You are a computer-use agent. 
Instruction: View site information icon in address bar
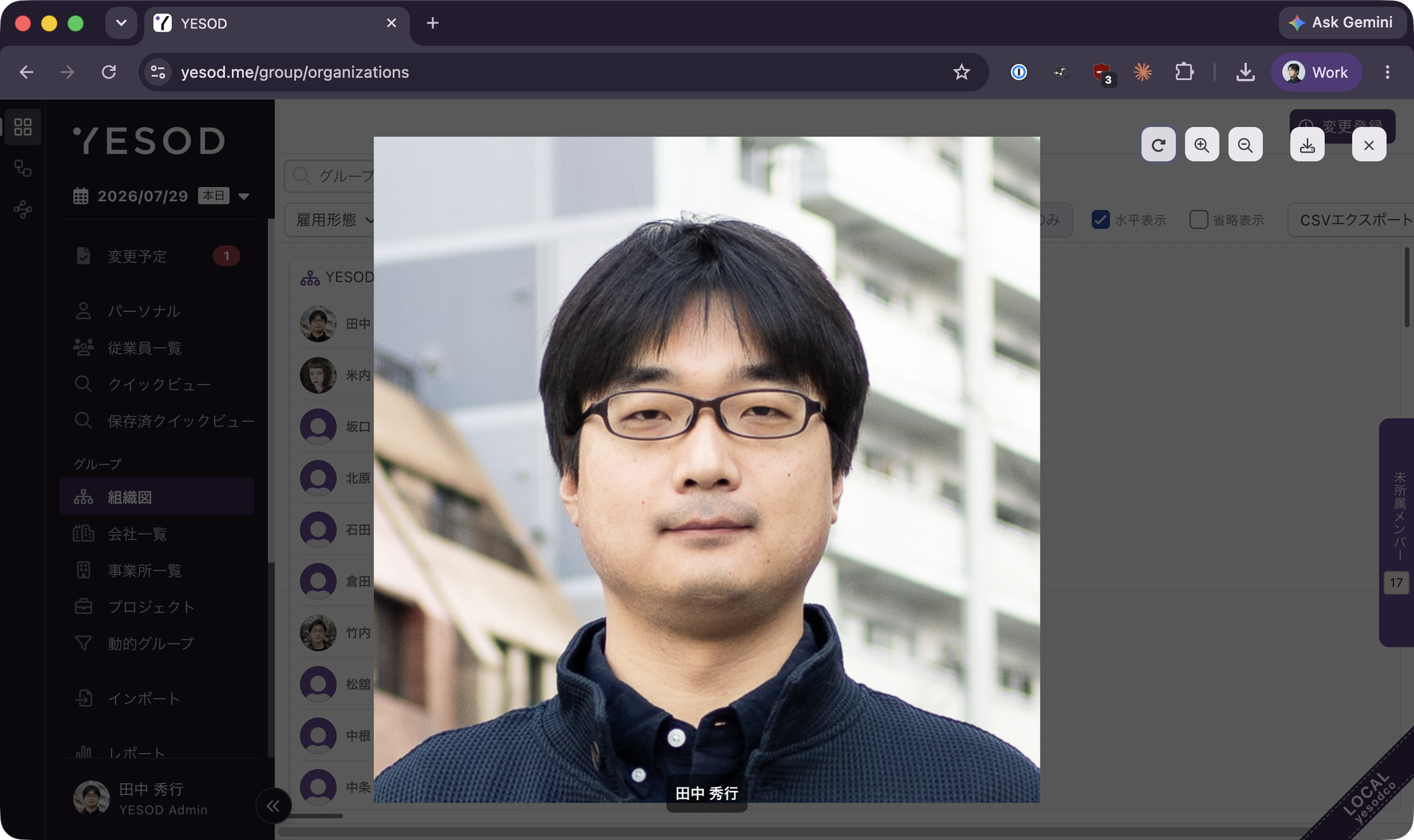pos(158,72)
